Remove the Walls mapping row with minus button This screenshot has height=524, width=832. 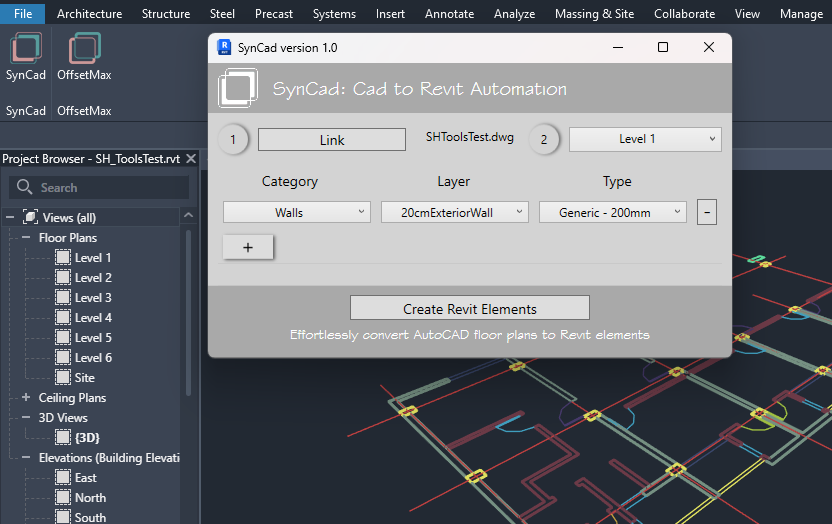click(x=707, y=212)
